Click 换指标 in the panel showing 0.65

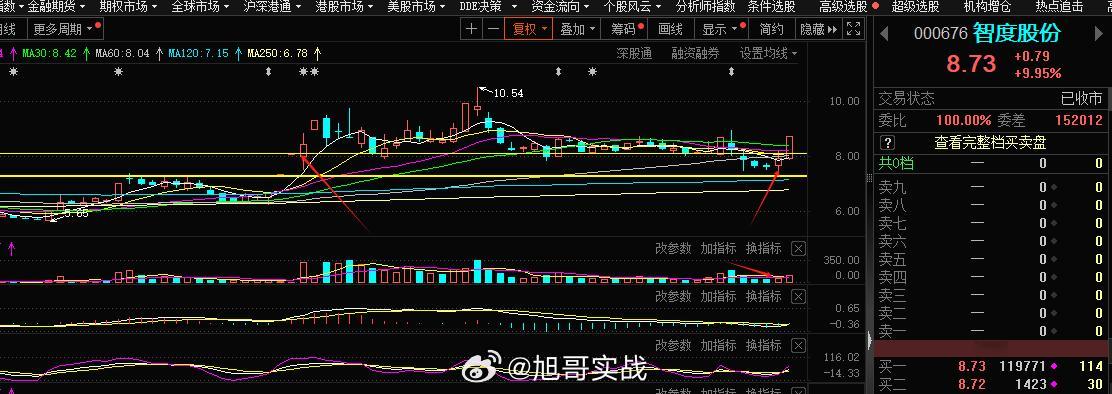click(x=764, y=297)
